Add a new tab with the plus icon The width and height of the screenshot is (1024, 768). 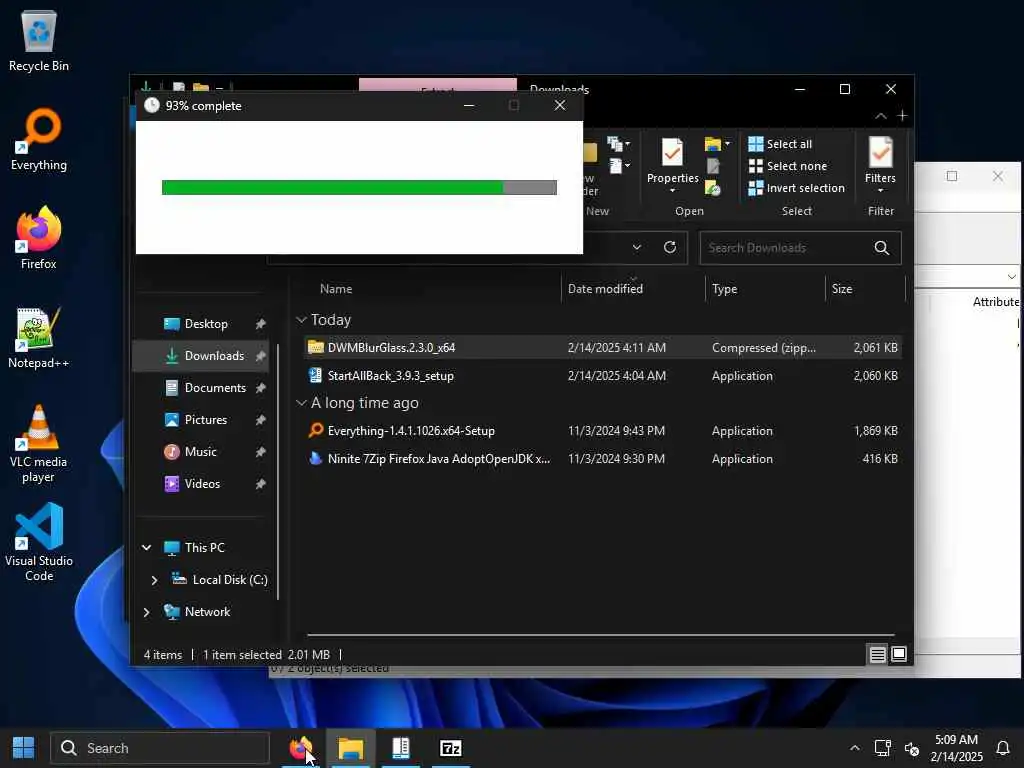[902, 116]
